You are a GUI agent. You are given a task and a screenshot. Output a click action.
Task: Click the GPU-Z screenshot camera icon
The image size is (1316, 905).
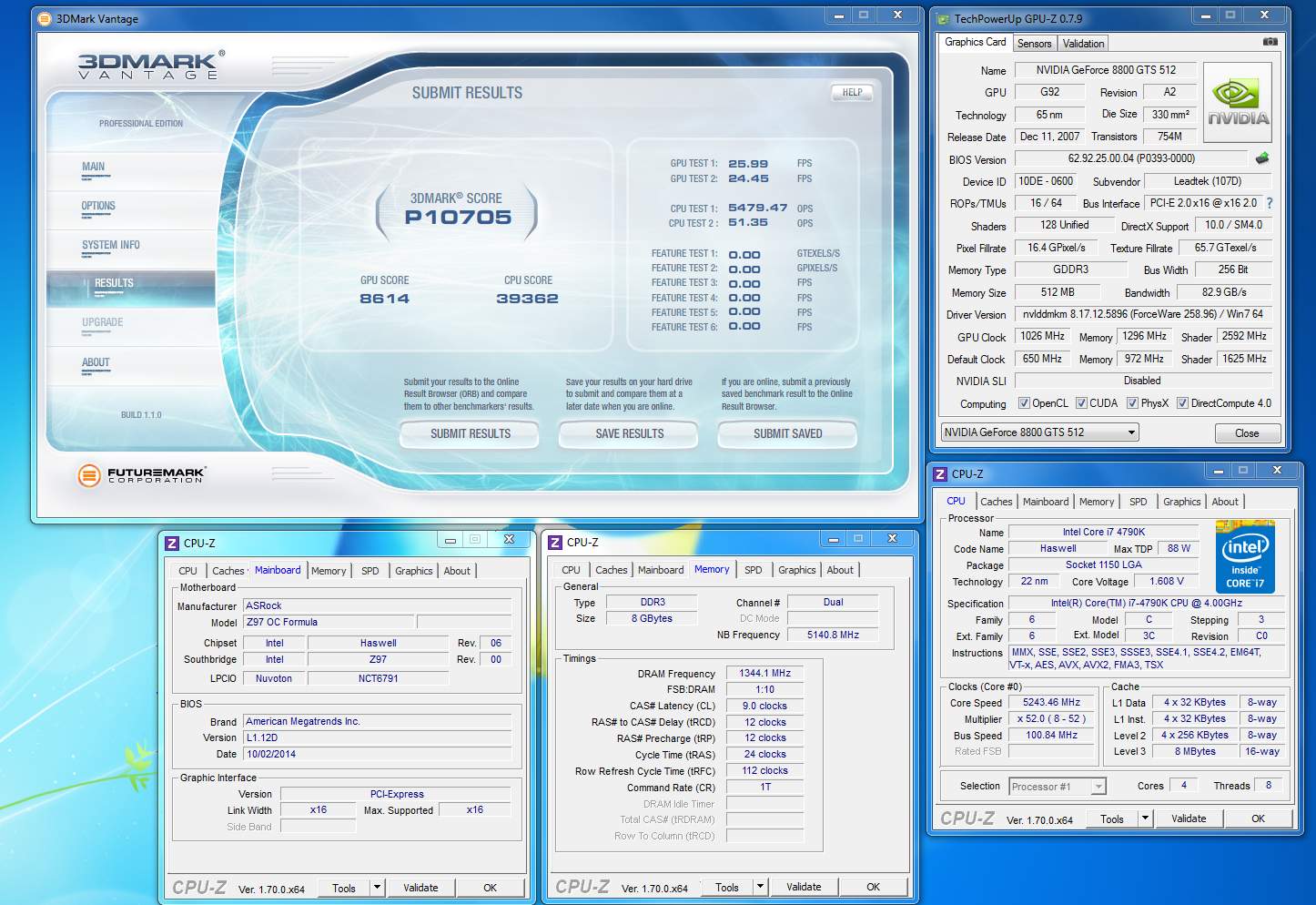(1270, 42)
